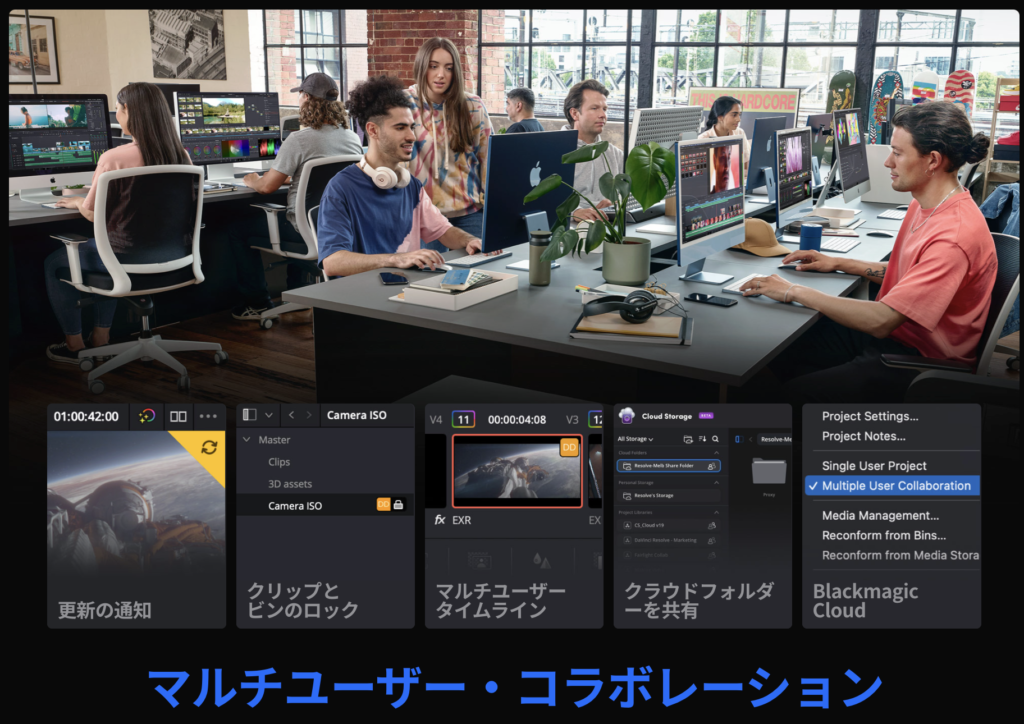Switch to Single User Project mode
This screenshot has height=724, width=1024.
(873, 466)
